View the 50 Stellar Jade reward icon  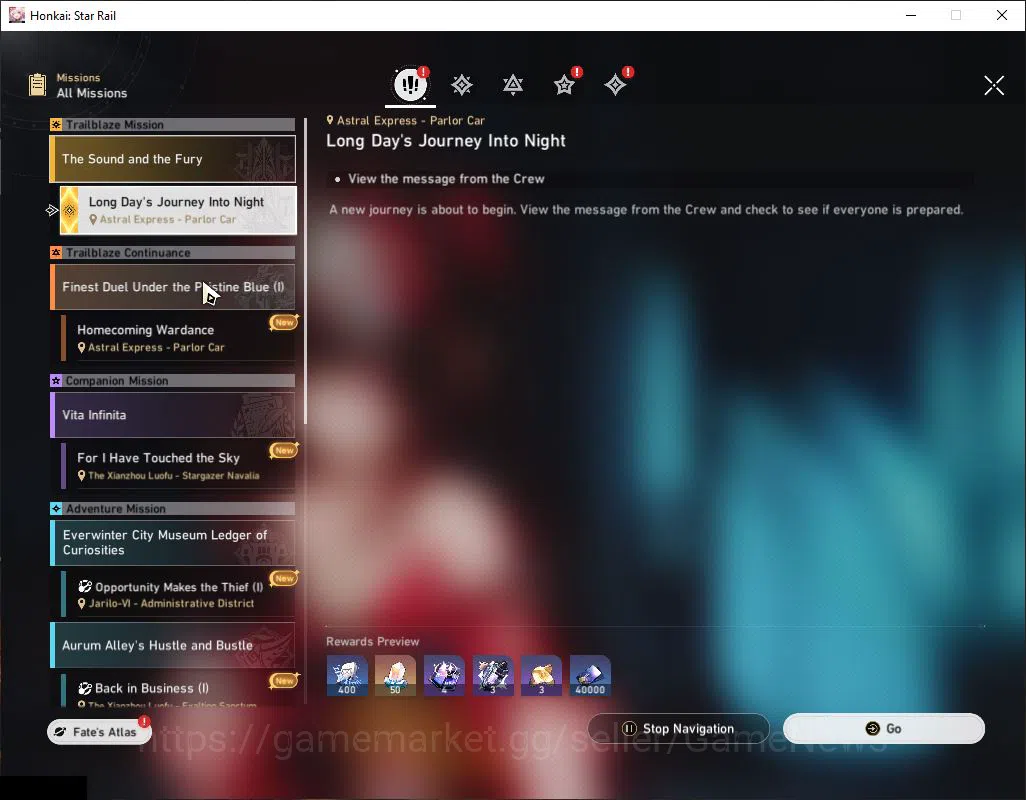[395, 676]
